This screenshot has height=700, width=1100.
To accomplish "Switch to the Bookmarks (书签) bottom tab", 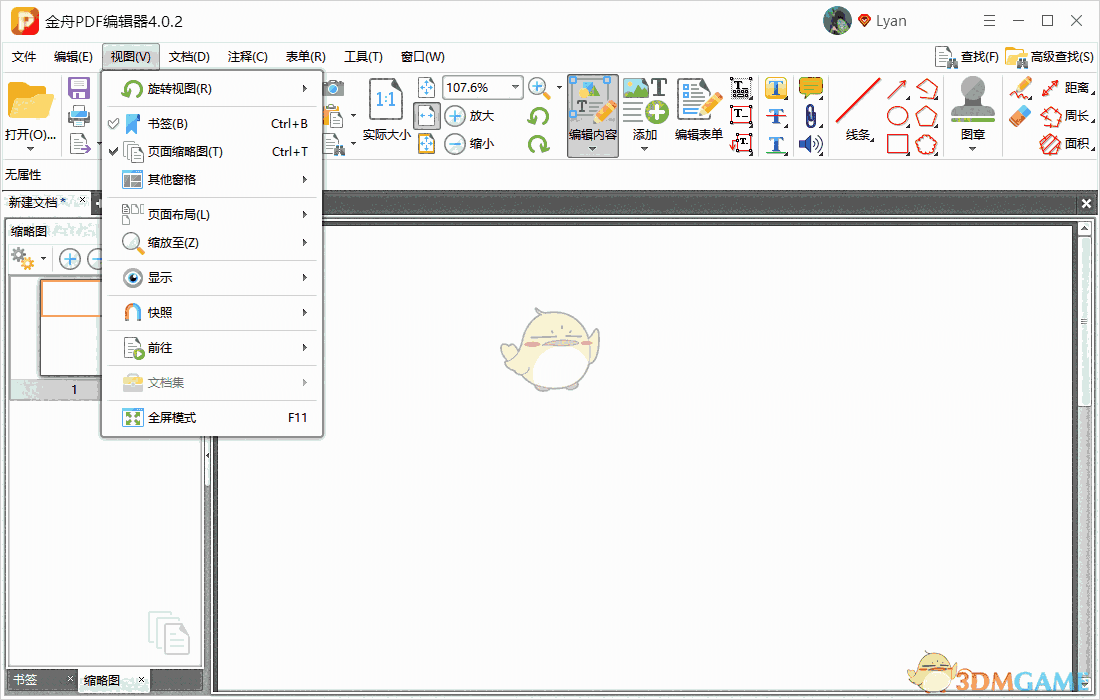I will pyautogui.click(x=25, y=680).
